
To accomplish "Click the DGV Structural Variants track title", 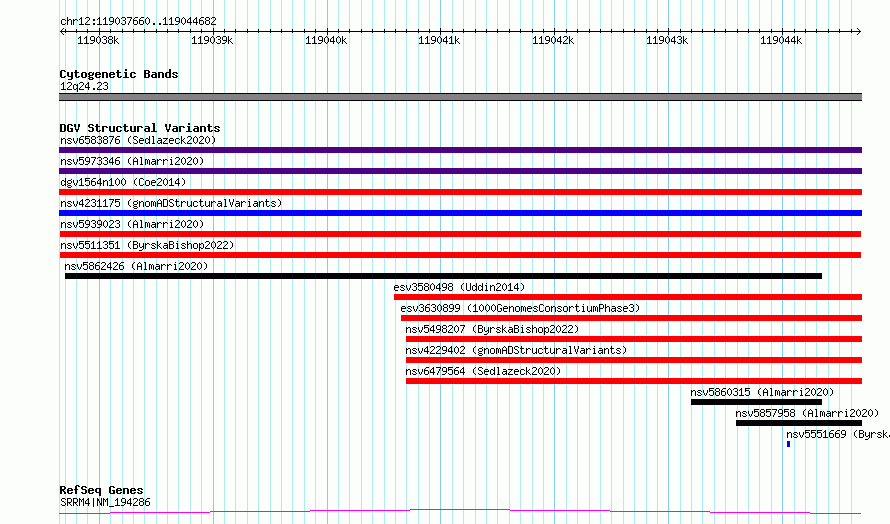I will pyautogui.click(x=140, y=128).
